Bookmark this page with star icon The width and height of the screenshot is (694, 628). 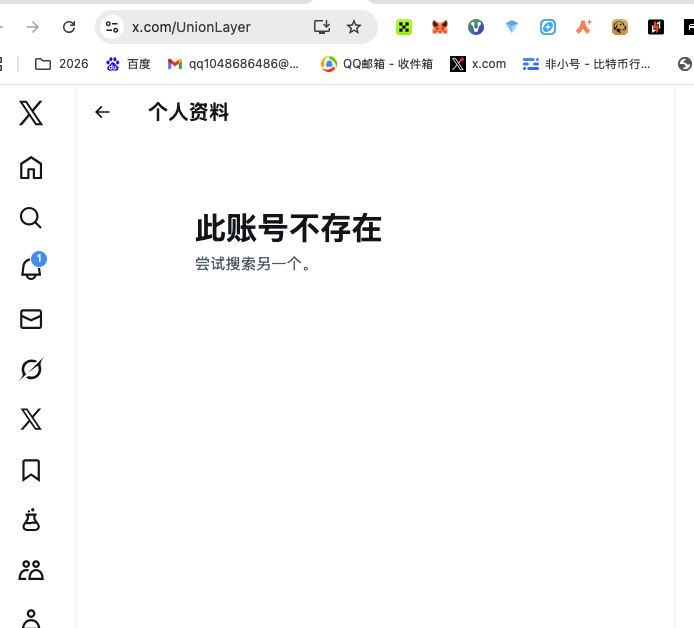[354, 27]
